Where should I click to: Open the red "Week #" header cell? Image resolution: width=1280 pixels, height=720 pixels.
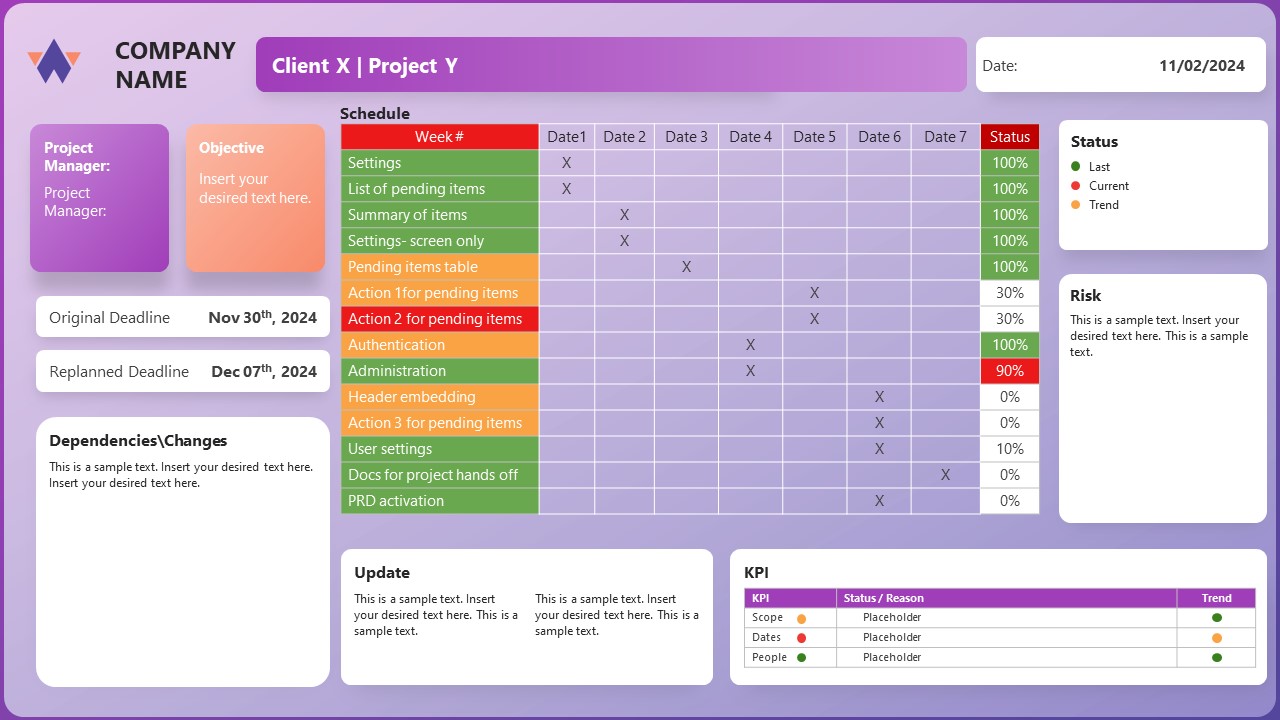(439, 136)
